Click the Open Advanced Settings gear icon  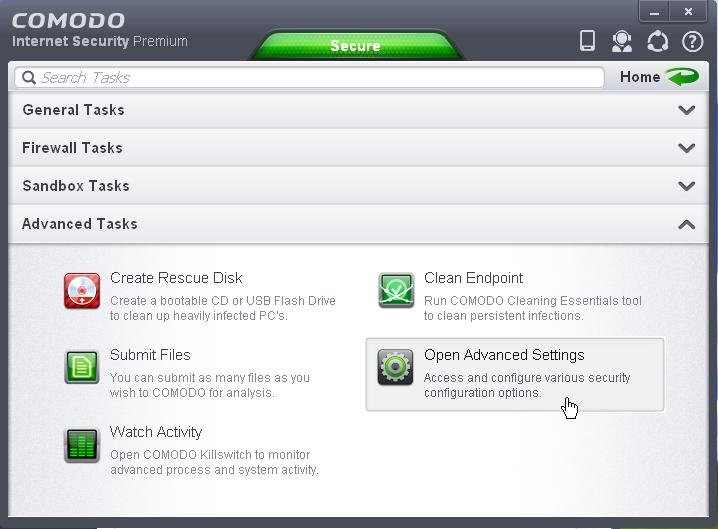396,367
